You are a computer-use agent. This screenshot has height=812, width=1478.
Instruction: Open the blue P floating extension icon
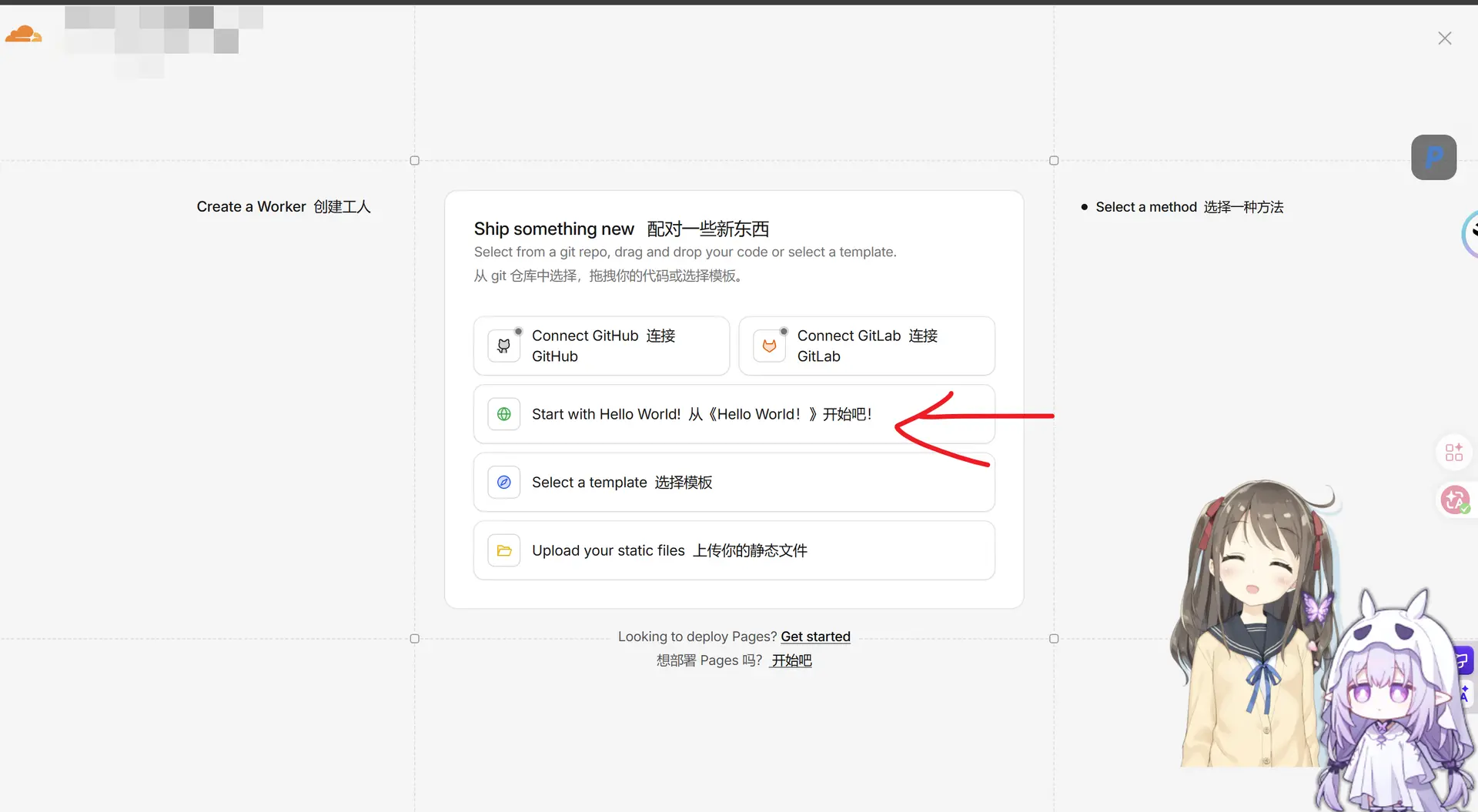[x=1433, y=157]
